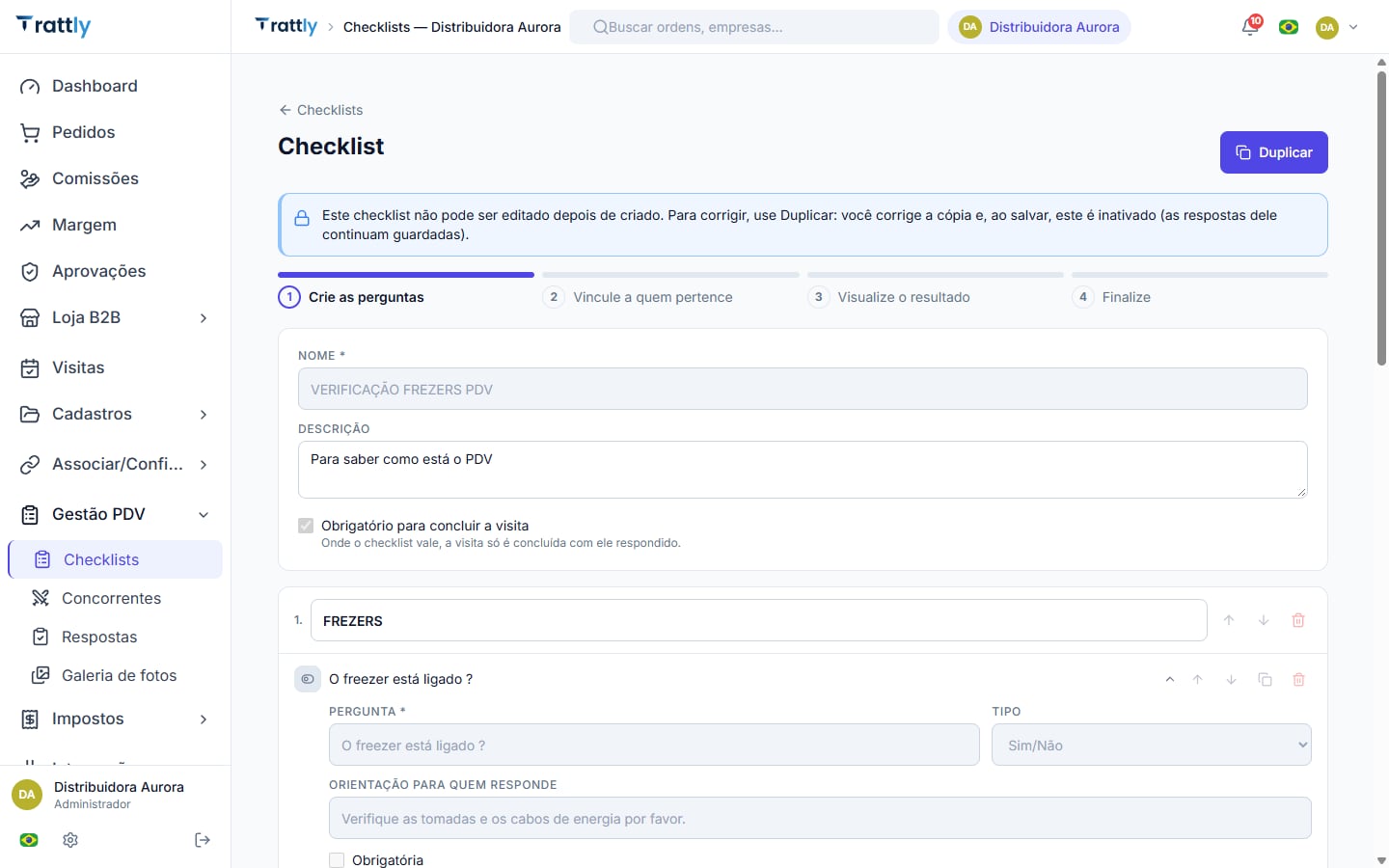
Task: Click the search field "Buscar ordens, empresas..."
Action: pyautogui.click(x=754, y=27)
